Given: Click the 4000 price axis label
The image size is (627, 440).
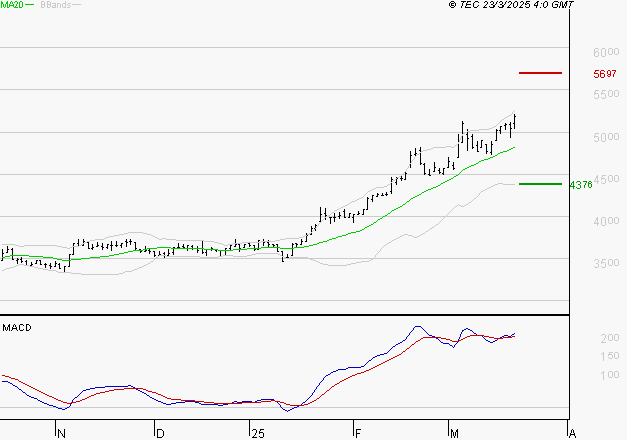Looking at the screenshot, I should tap(604, 221).
